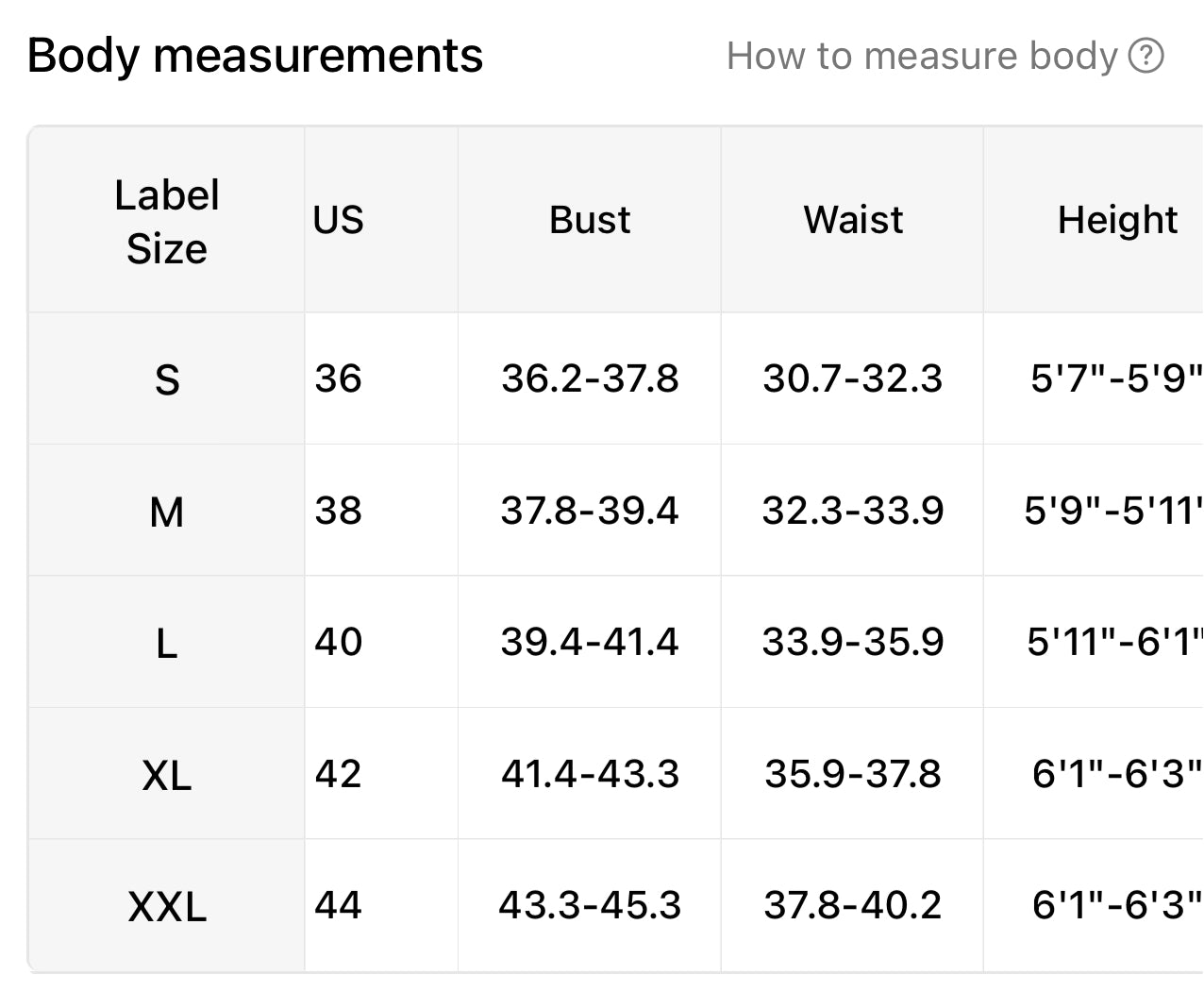Click the Body measurements heading

[x=255, y=56]
